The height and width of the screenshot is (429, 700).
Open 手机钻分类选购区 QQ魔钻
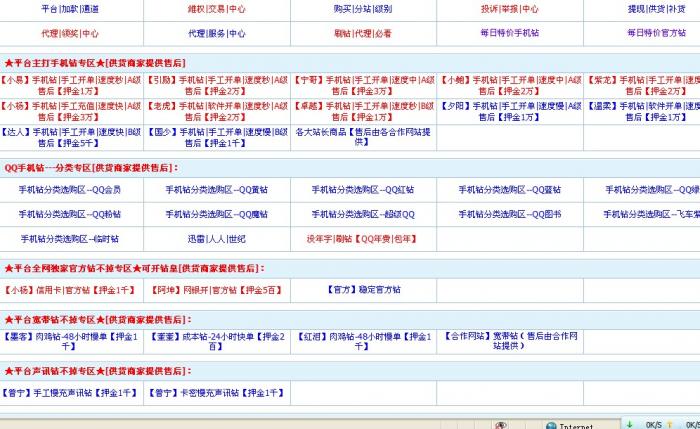coord(217,214)
